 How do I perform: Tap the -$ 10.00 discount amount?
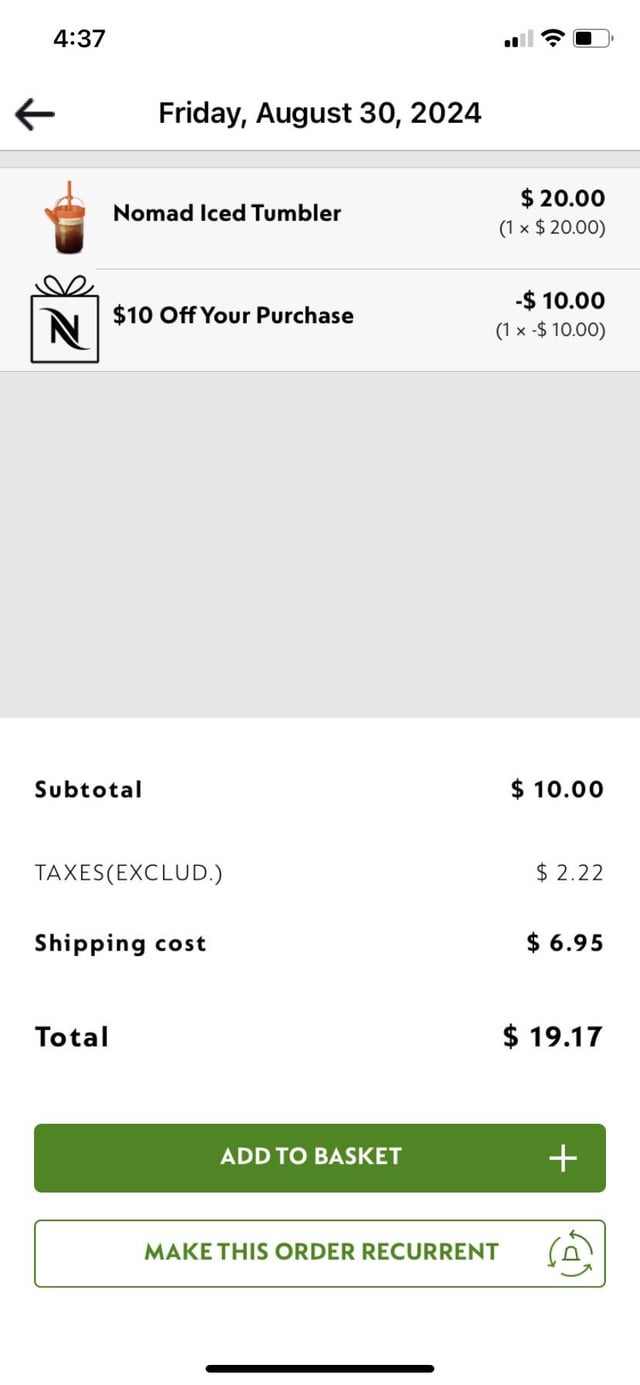coord(558,301)
